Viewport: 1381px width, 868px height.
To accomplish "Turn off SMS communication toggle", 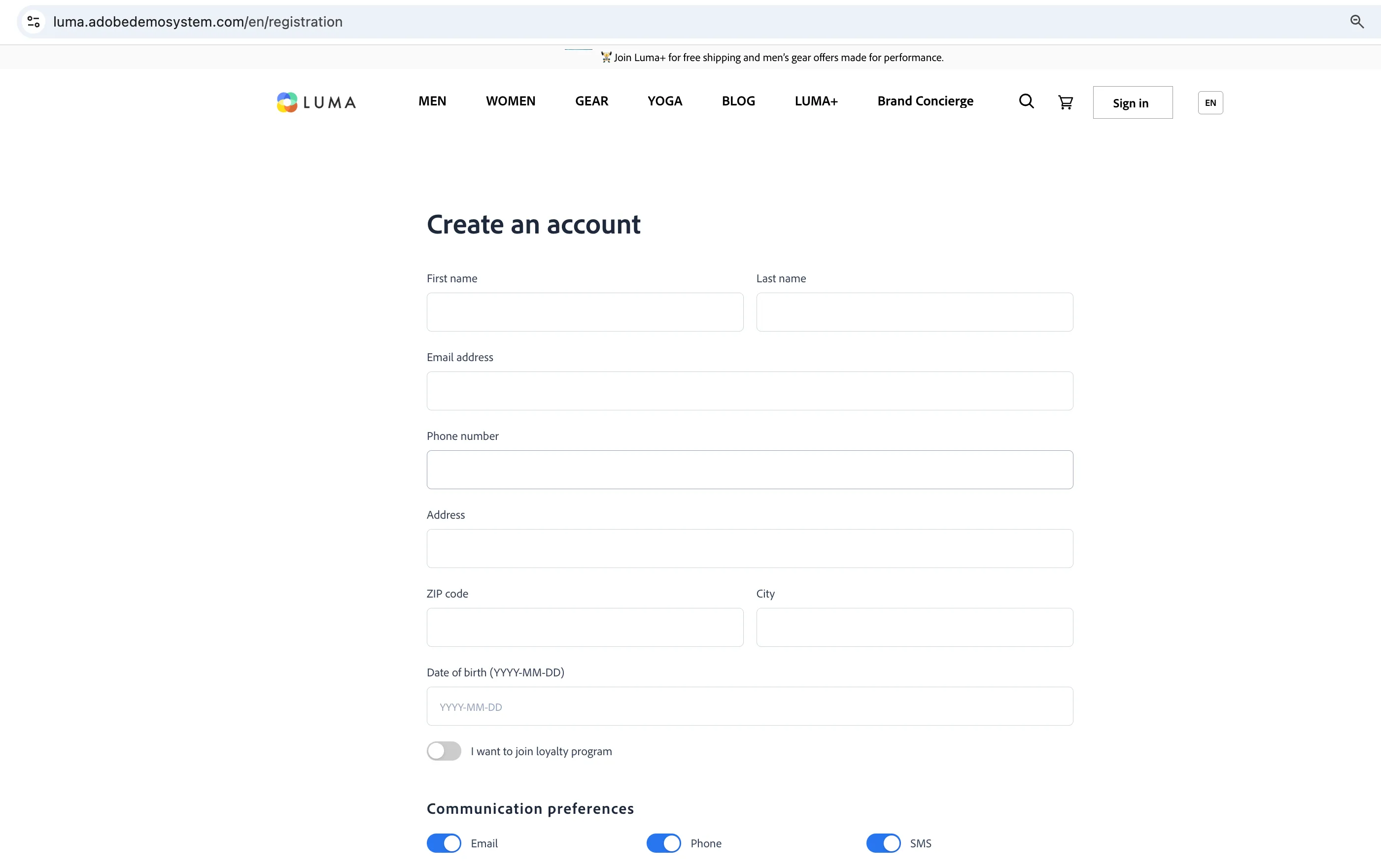I will 883,843.
